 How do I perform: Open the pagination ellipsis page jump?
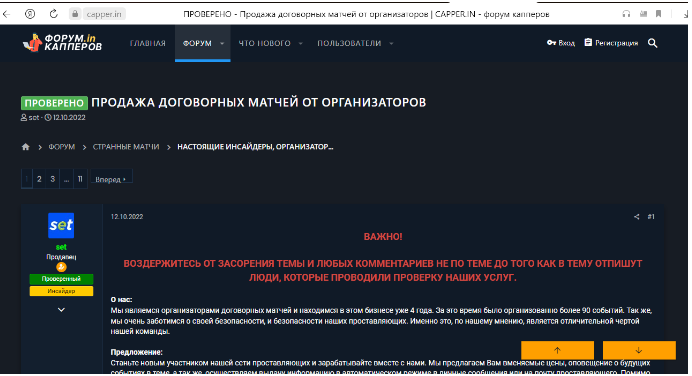tap(66, 179)
